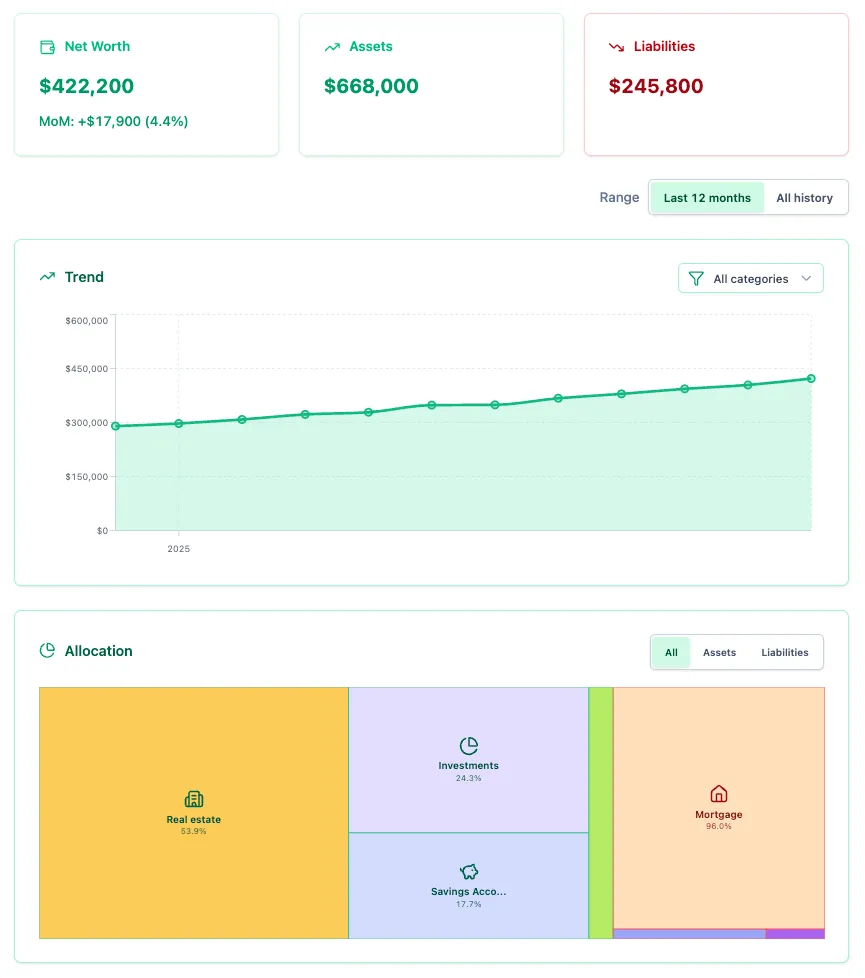Click the Net Worth wallet icon
865x978 pixels.
[47, 46]
